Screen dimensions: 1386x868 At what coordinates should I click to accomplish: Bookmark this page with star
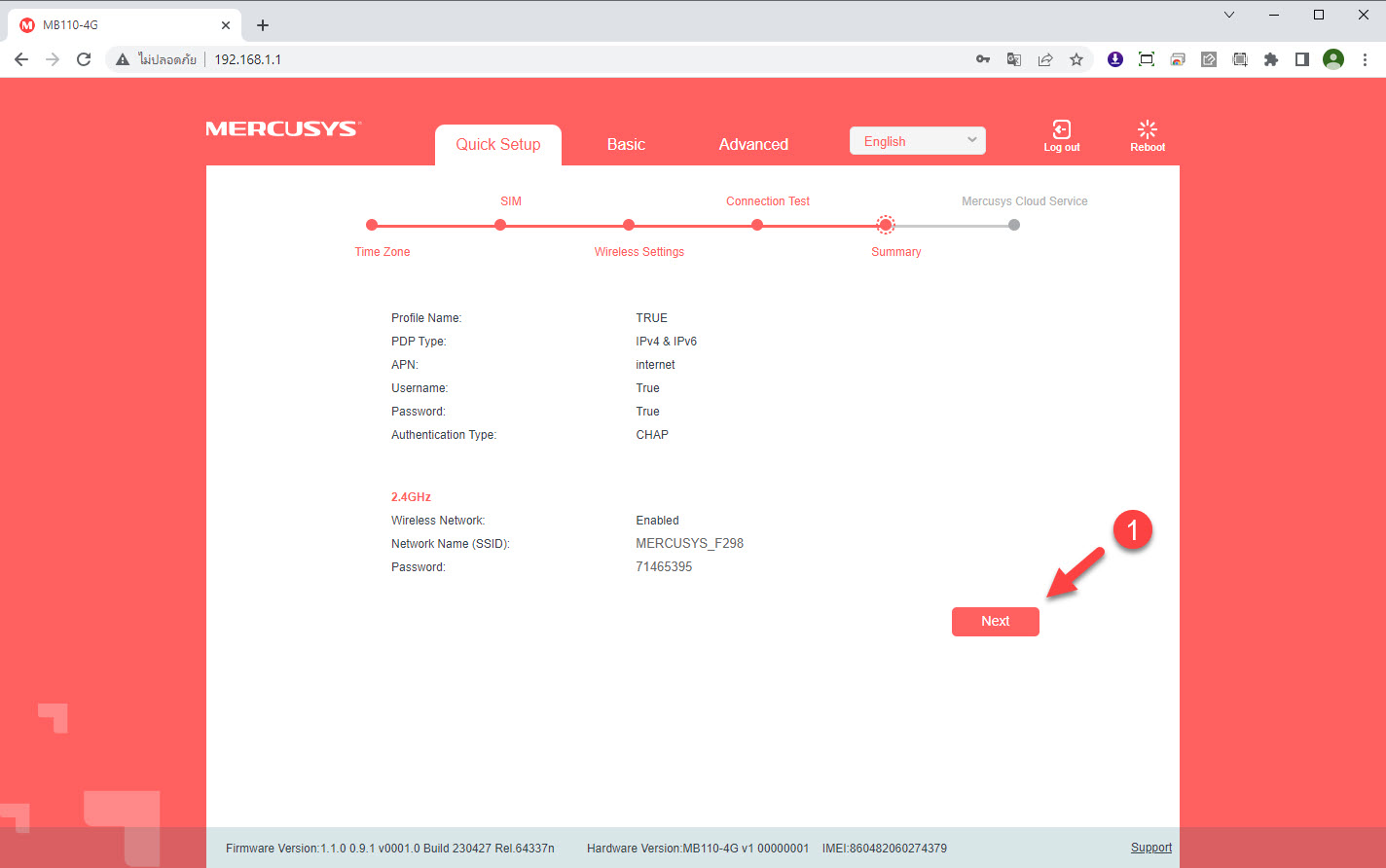(x=1076, y=59)
